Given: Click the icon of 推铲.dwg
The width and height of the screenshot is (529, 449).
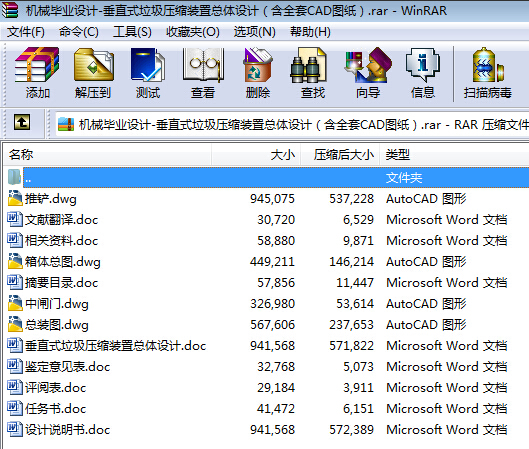Looking at the screenshot, I should click(x=15, y=198).
